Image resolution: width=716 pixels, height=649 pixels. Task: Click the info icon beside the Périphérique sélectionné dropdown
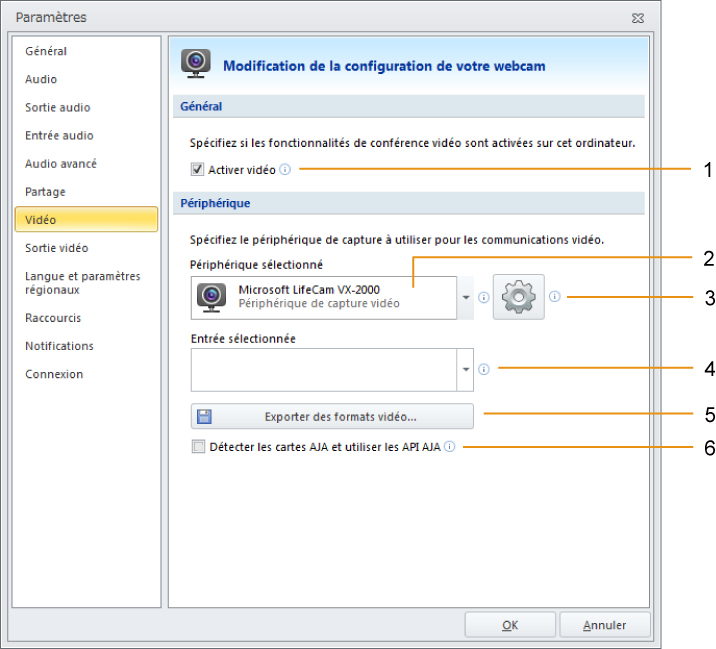pyautogui.click(x=484, y=298)
